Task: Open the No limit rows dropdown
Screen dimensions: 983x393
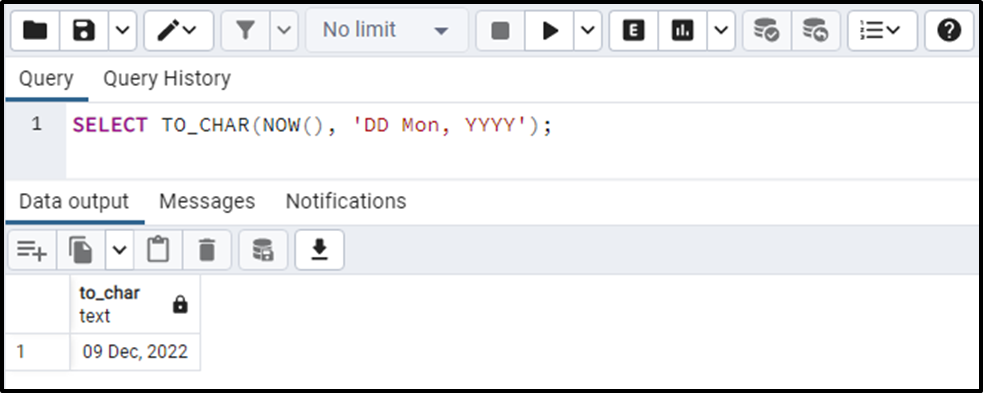Action: click(386, 30)
